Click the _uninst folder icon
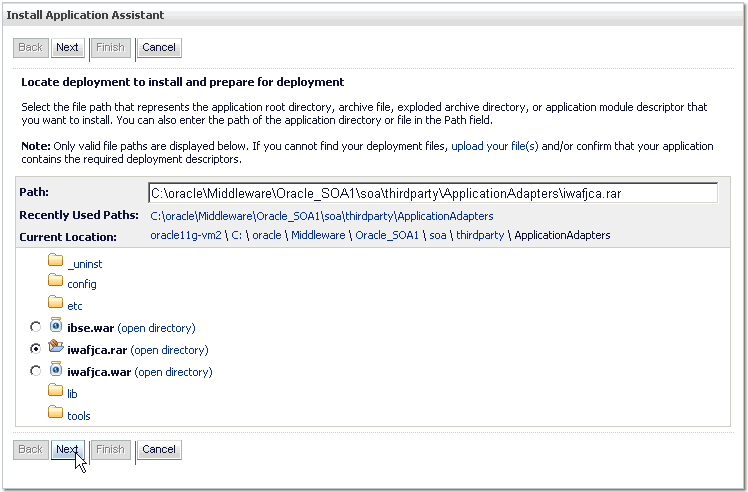Image resolution: width=748 pixels, height=492 pixels. [55, 260]
